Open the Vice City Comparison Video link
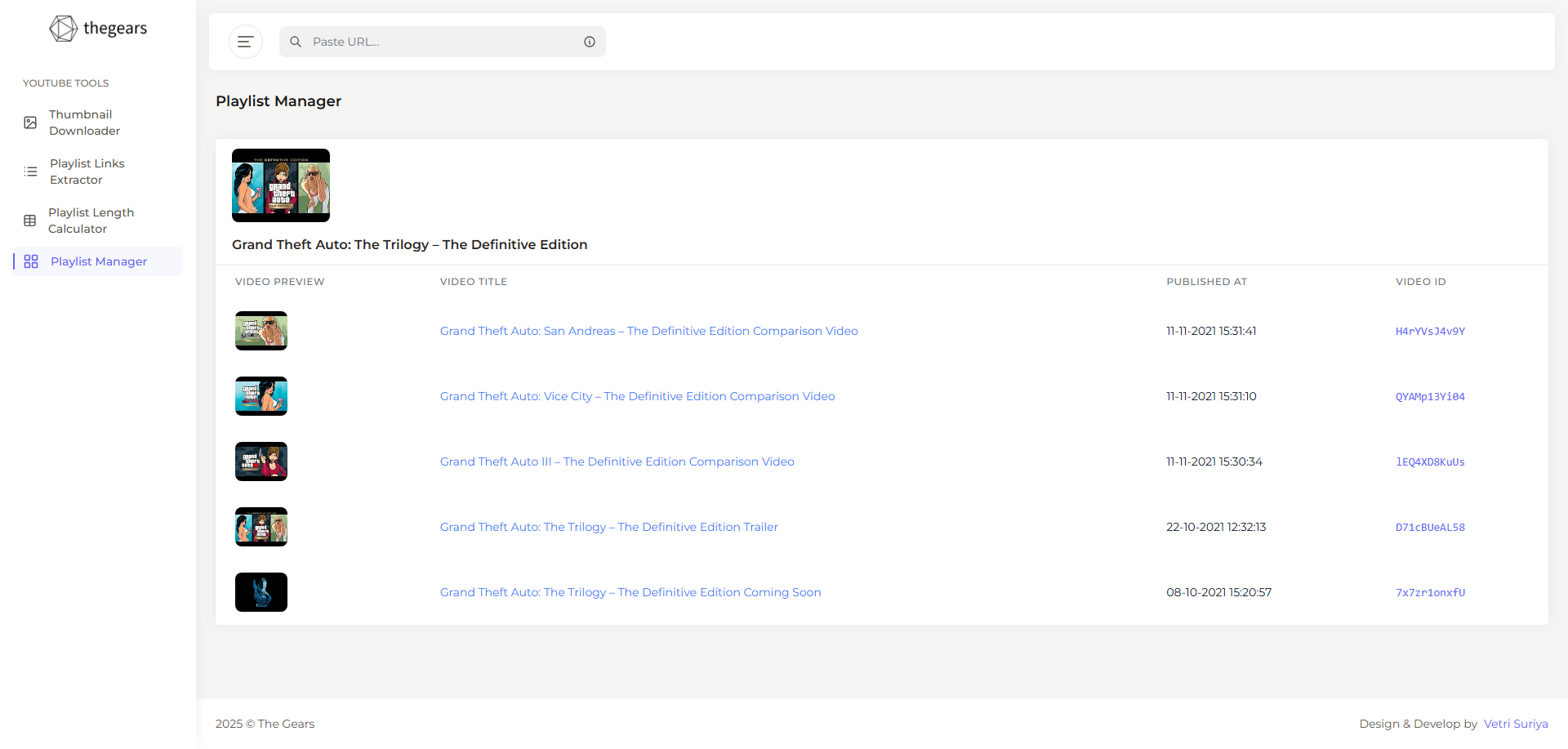 (637, 396)
